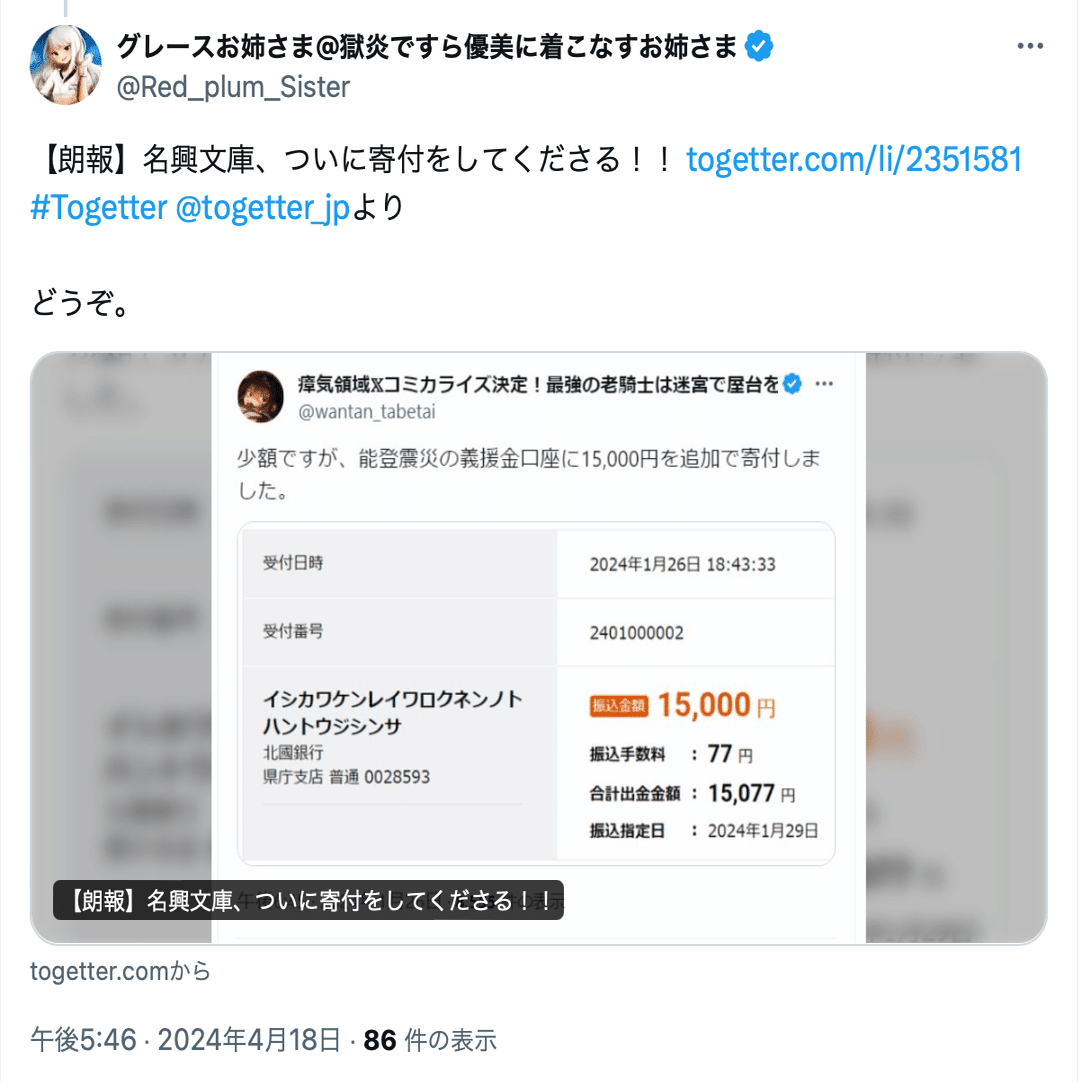Click the embedded tweet's verified badge
The height and width of the screenshot is (1082, 1082).
point(793,384)
